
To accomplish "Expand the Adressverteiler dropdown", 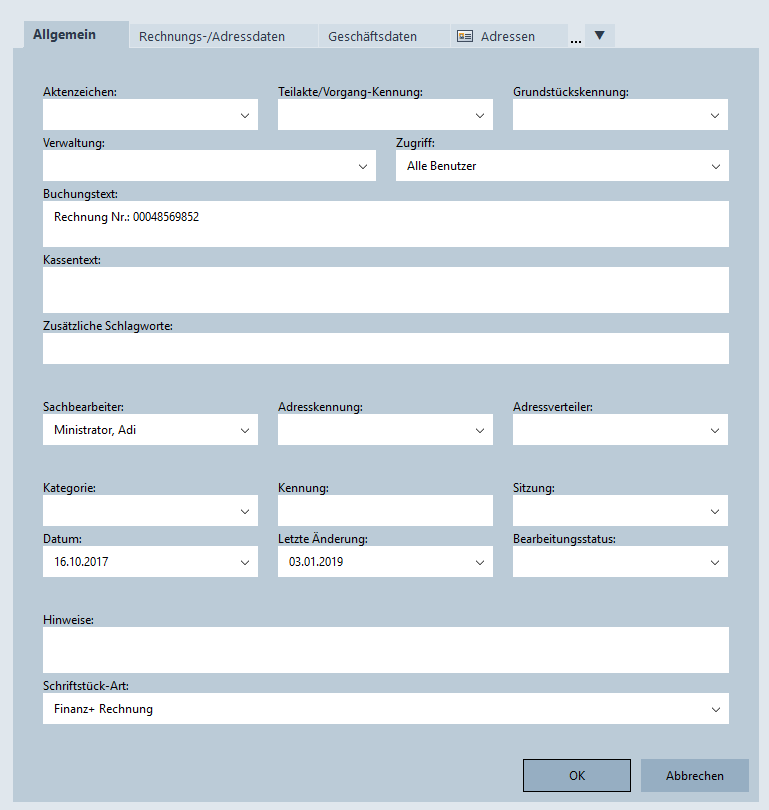I will 715,430.
